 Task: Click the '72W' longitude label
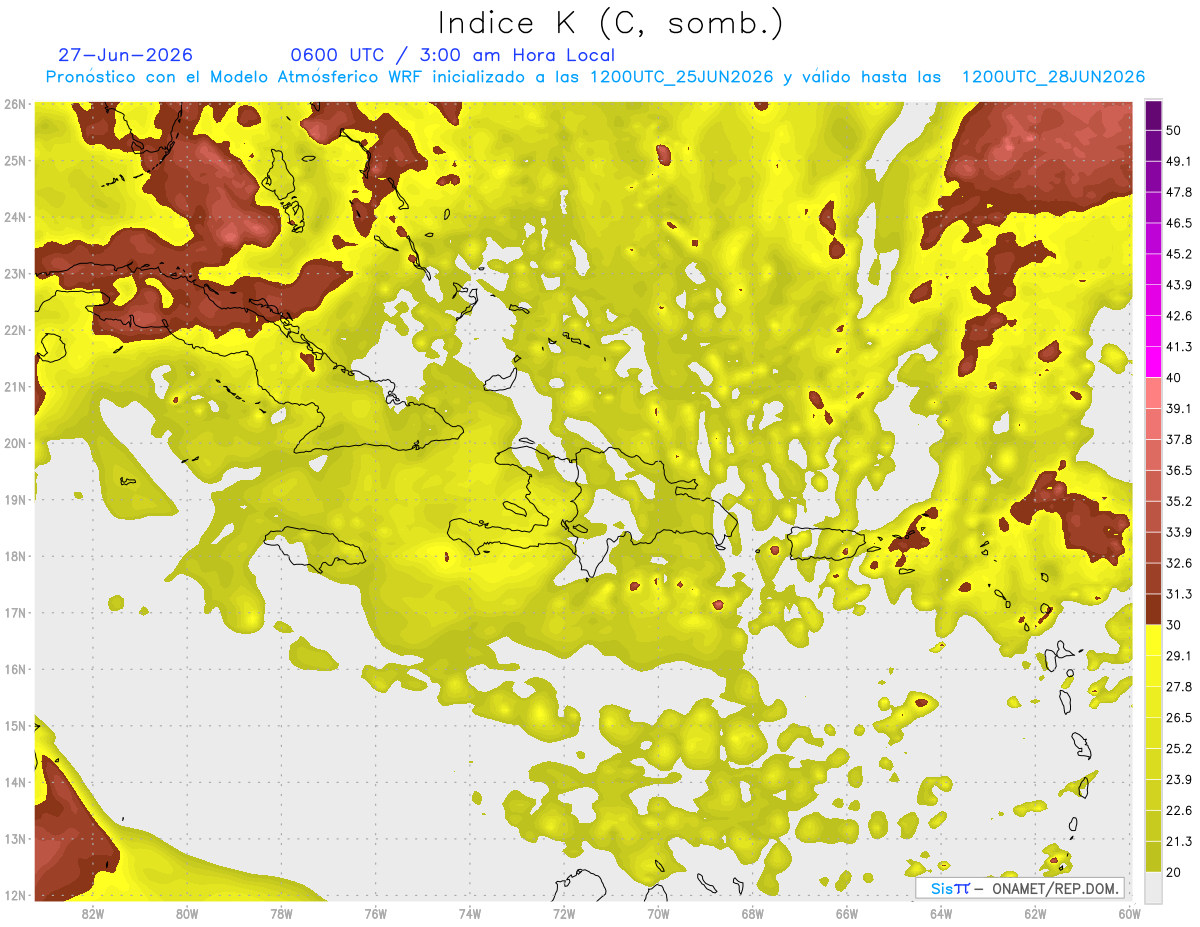[564, 913]
